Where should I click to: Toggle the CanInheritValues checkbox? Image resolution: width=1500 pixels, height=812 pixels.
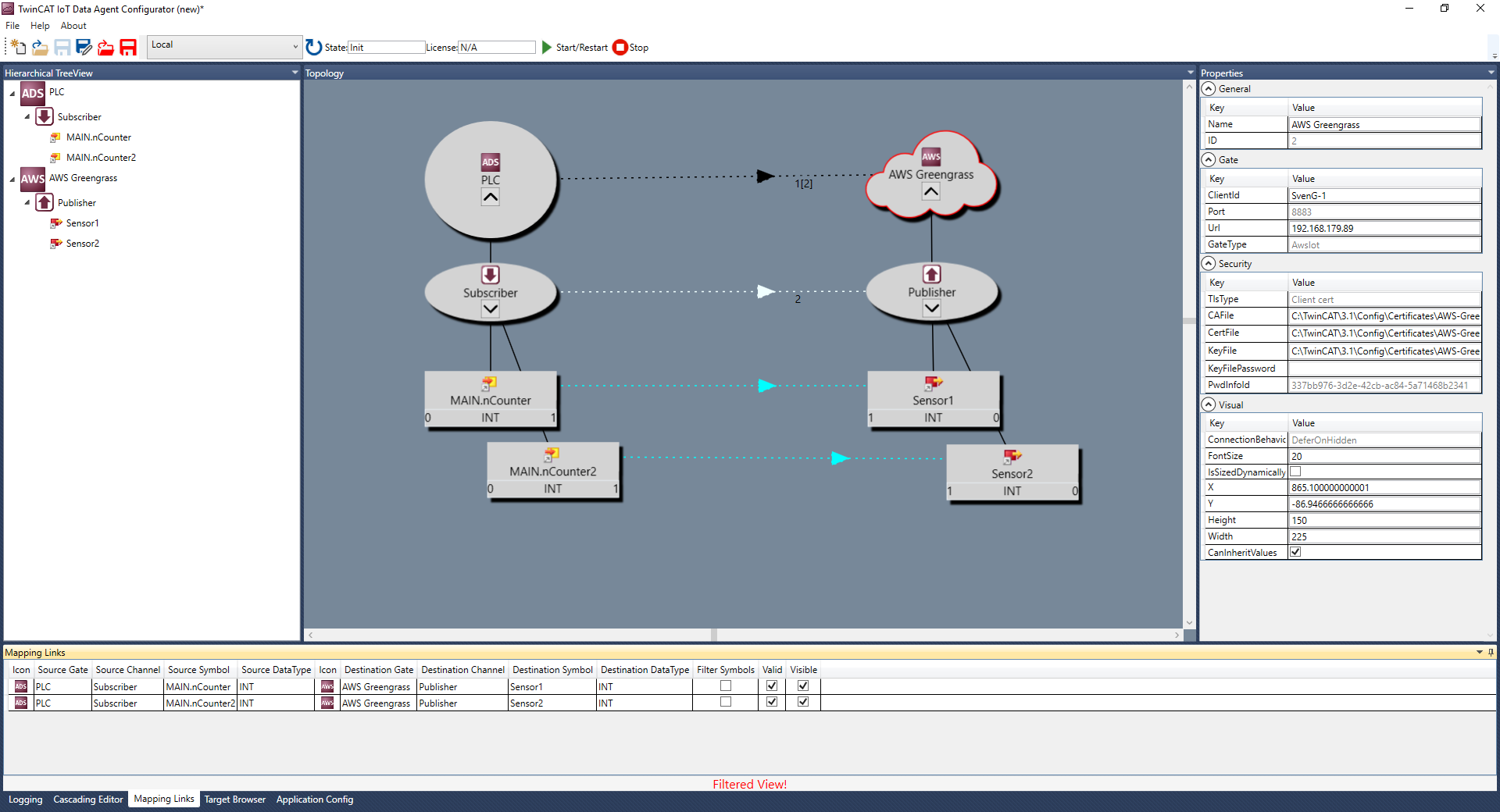pyautogui.click(x=1295, y=552)
